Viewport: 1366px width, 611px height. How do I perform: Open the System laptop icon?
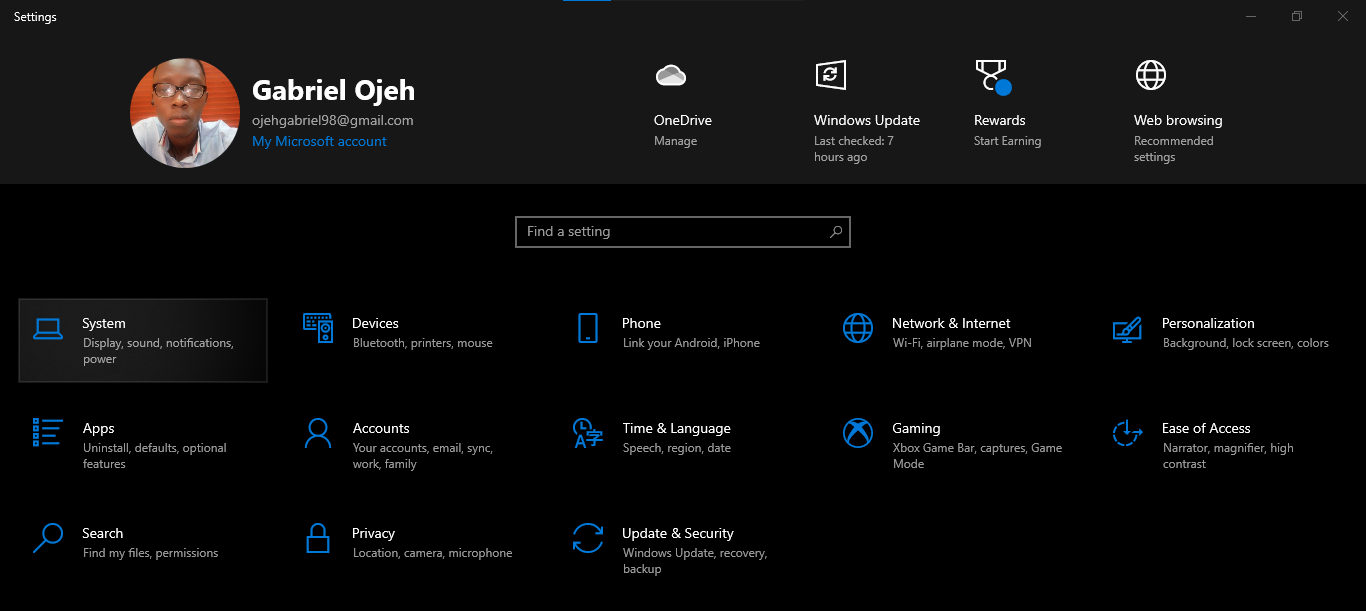pyautogui.click(x=48, y=329)
